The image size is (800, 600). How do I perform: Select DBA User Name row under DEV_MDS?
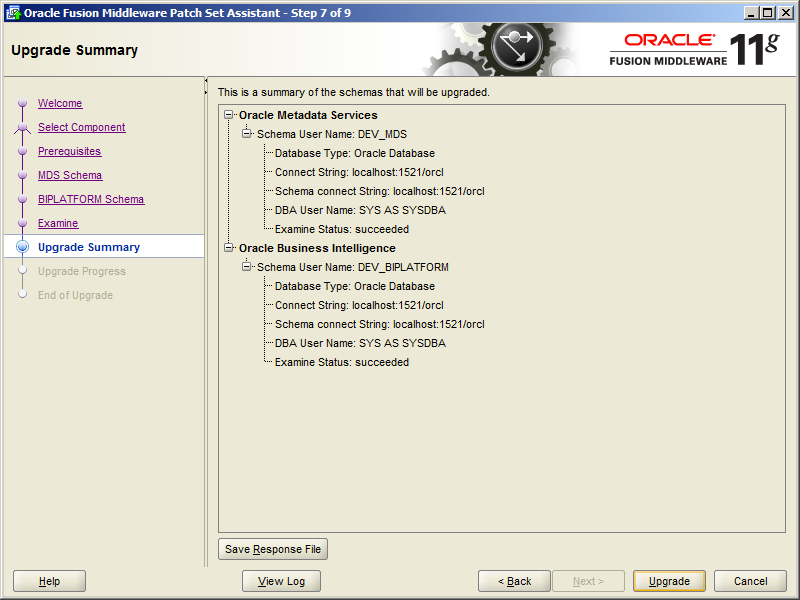360,210
